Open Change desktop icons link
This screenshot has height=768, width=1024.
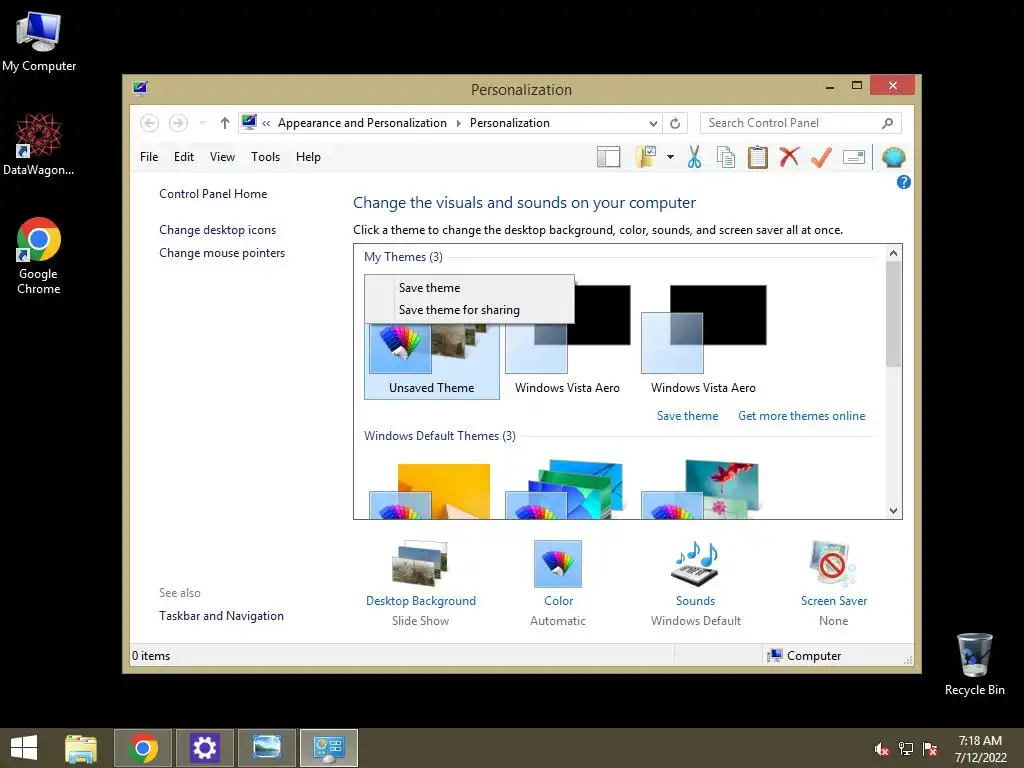(x=217, y=230)
